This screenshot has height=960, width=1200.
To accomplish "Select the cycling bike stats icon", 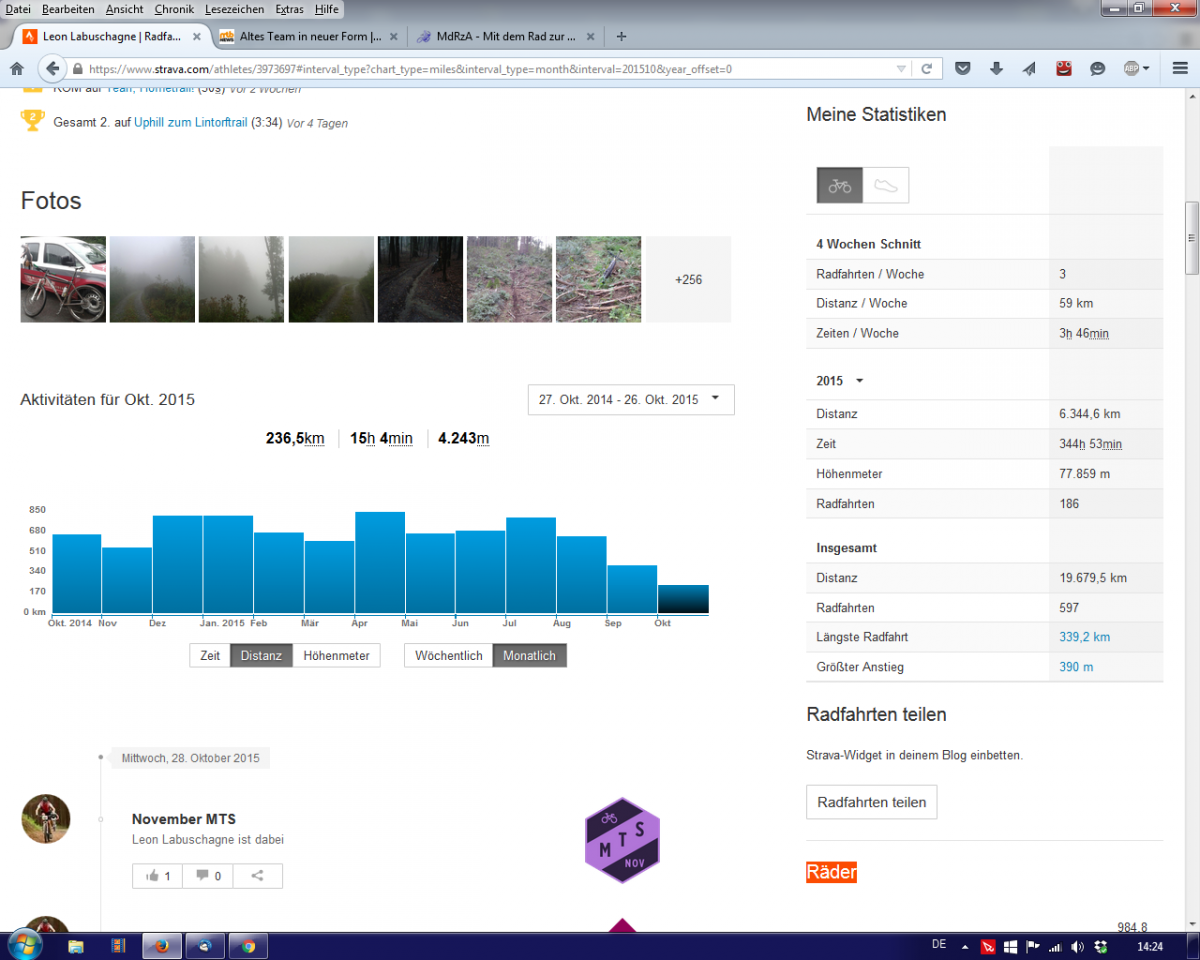I will (x=839, y=186).
